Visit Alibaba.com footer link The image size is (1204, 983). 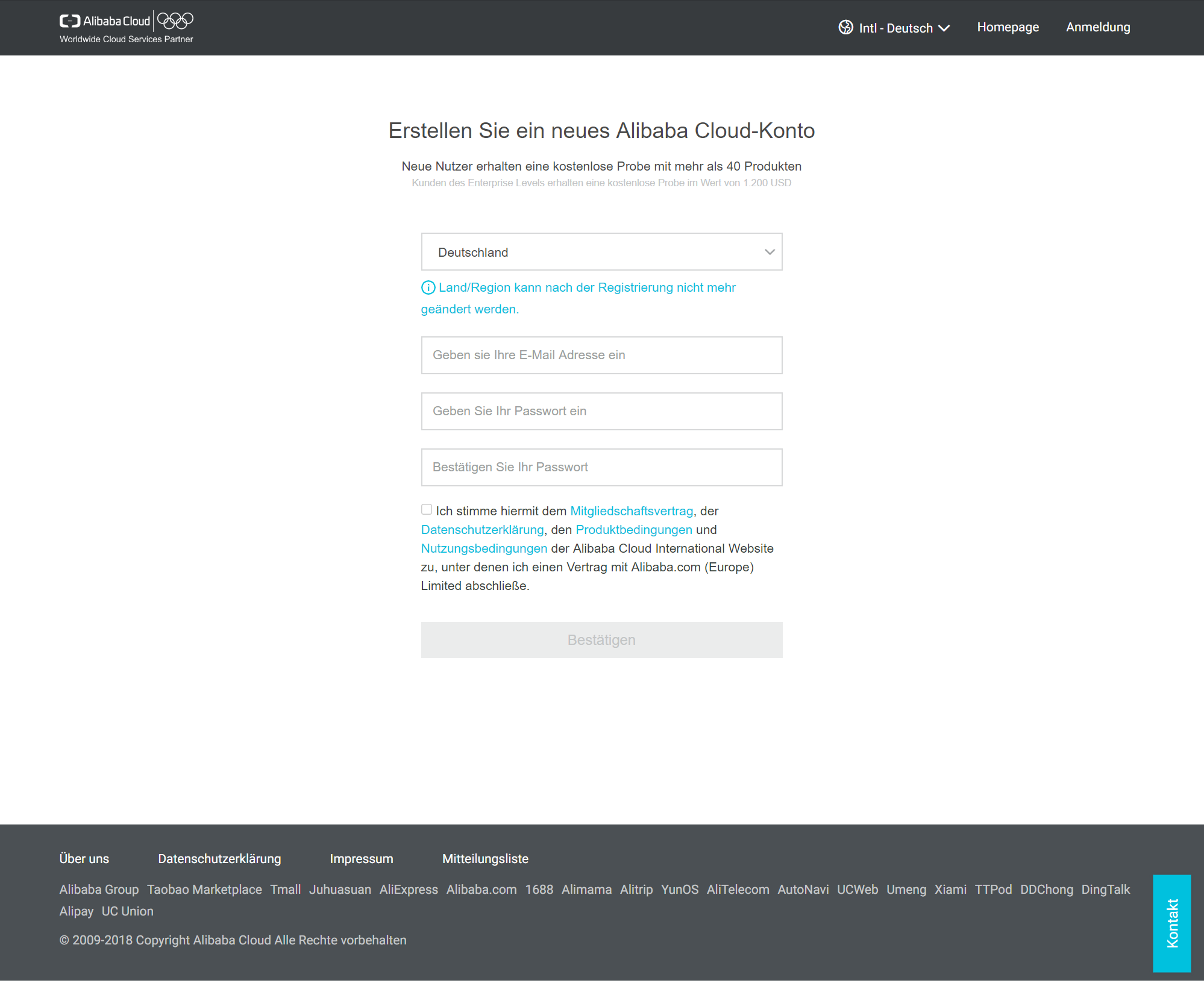click(x=481, y=890)
